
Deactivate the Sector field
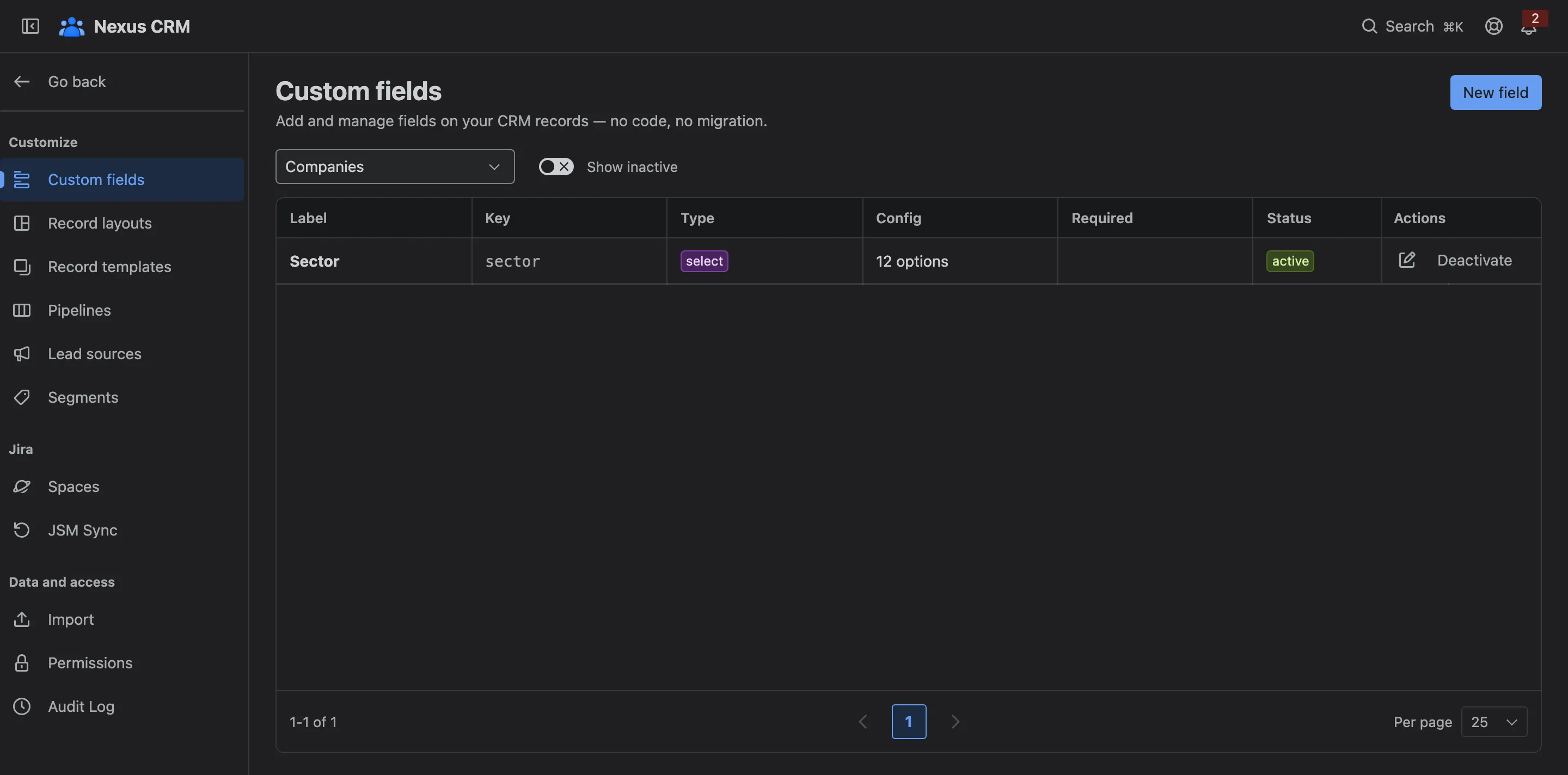click(1474, 260)
